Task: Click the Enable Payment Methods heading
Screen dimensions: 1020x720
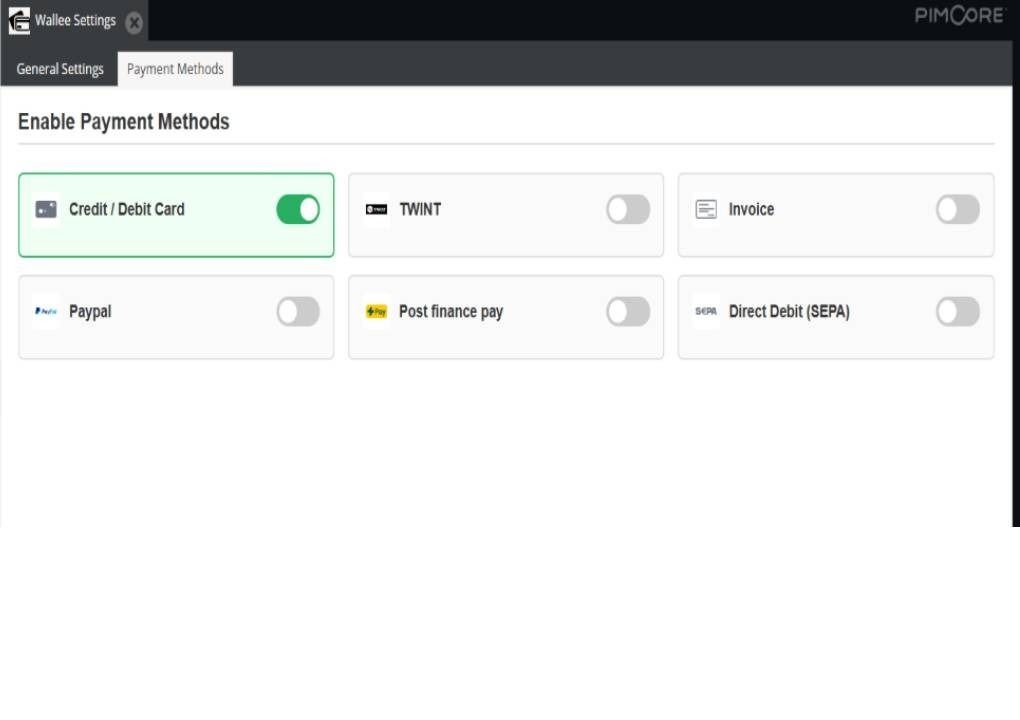Action: 124,122
